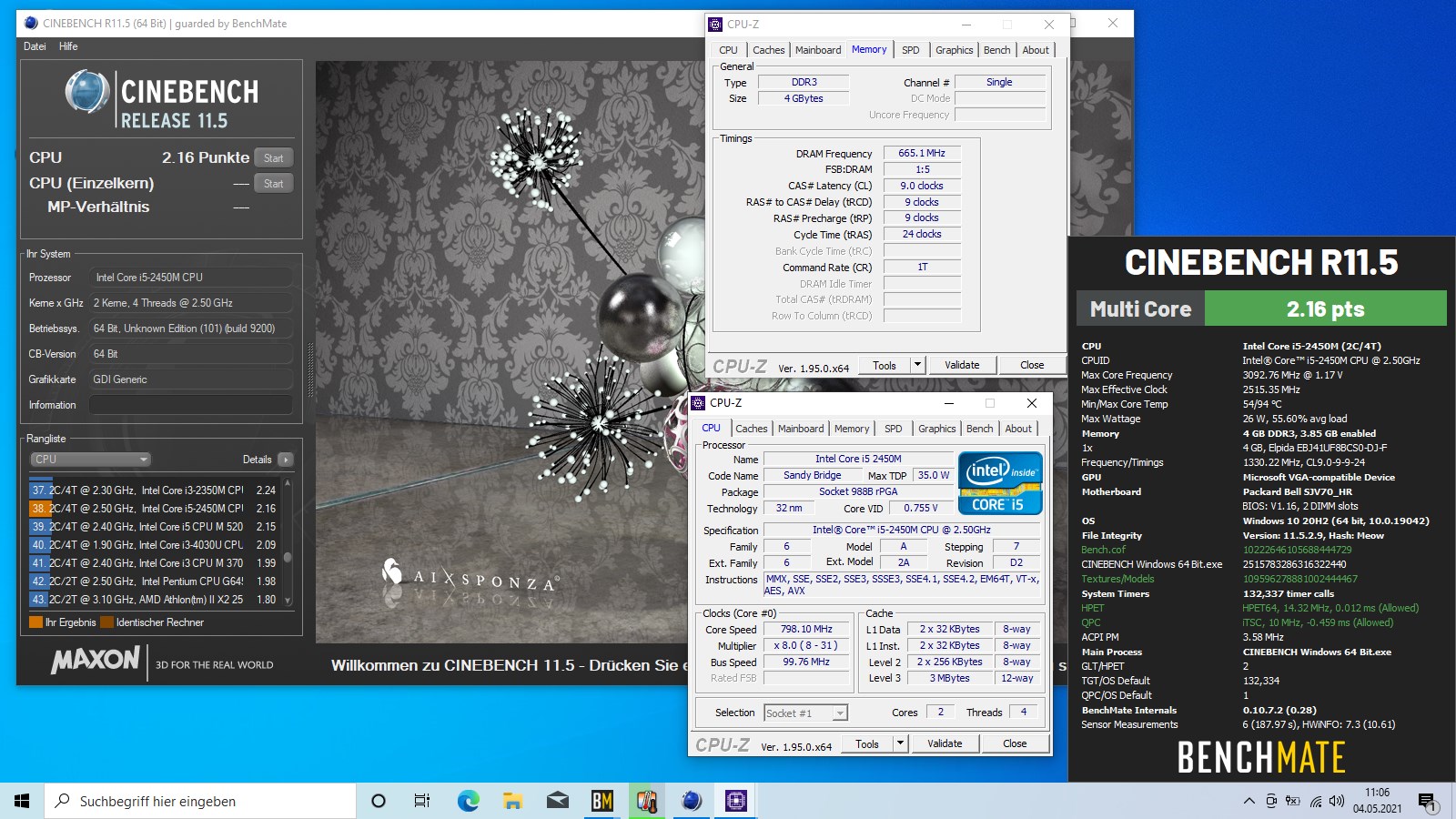The image size is (1456, 819).
Task: Select ranking row 43 AMD Athlon II X2
Action: point(153,599)
